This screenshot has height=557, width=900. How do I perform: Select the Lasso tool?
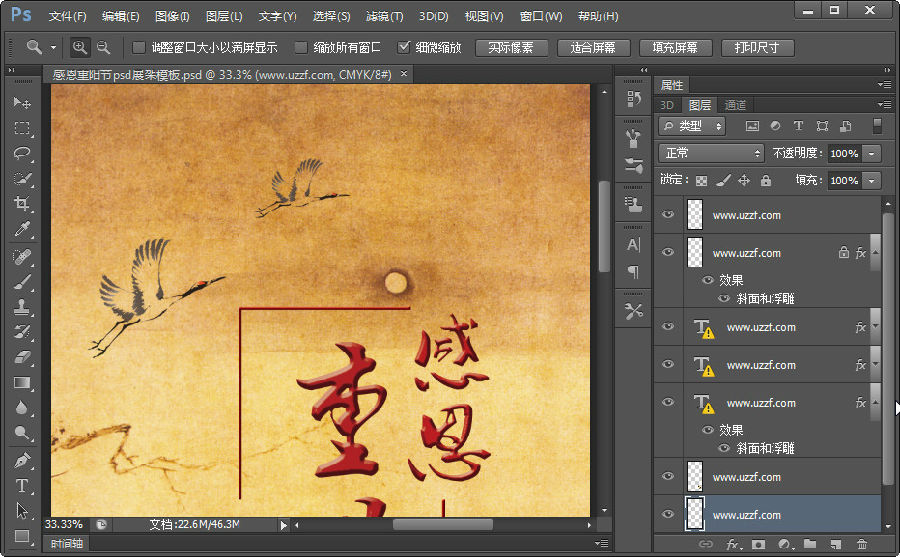(x=22, y=154)
